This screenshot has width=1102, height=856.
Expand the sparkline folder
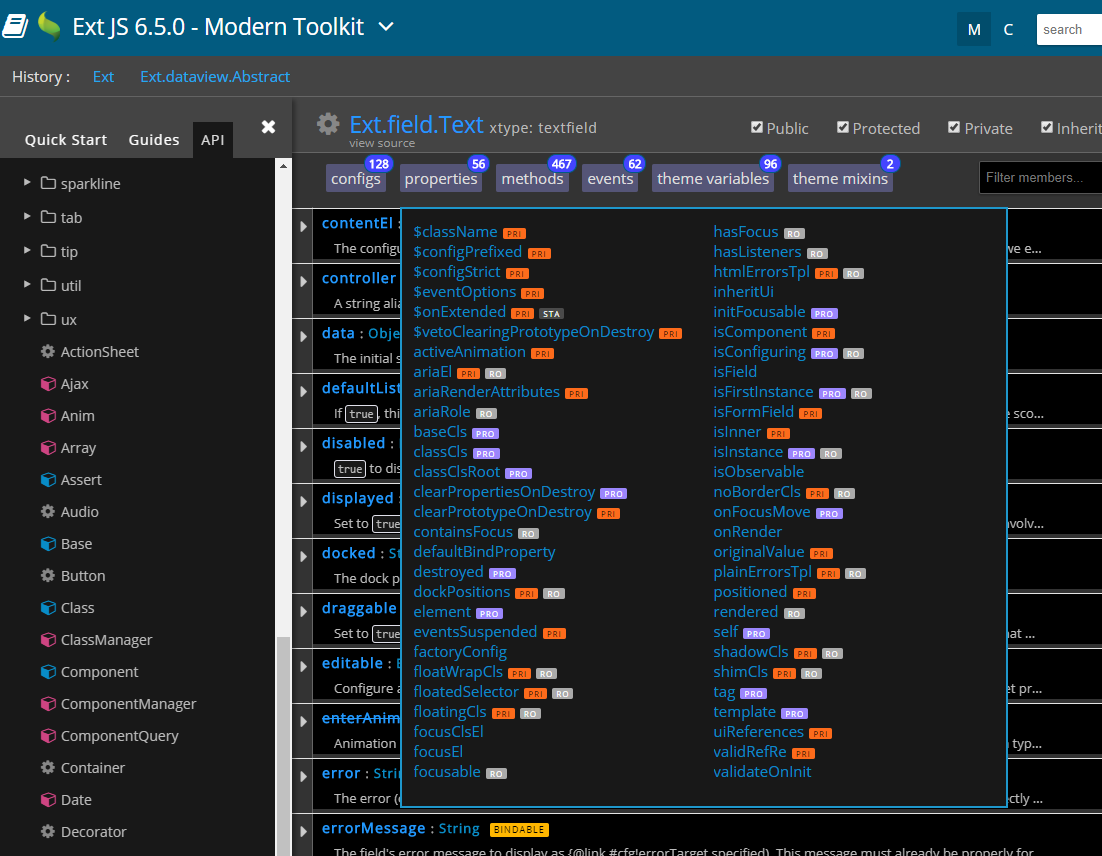coord(27,183)
